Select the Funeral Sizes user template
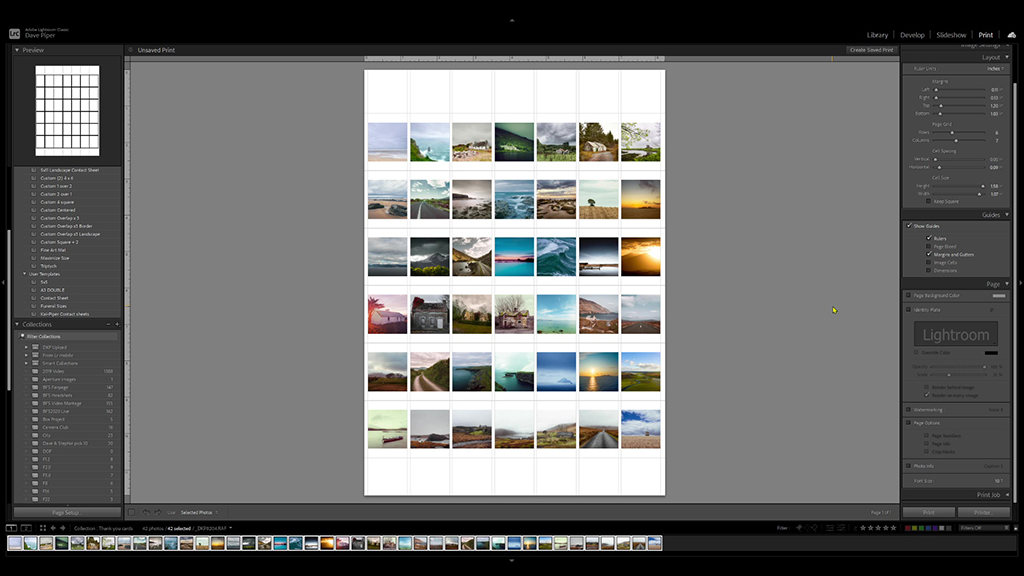The height and width of the screenshot is (576, 1024). [x=53, y=306]
